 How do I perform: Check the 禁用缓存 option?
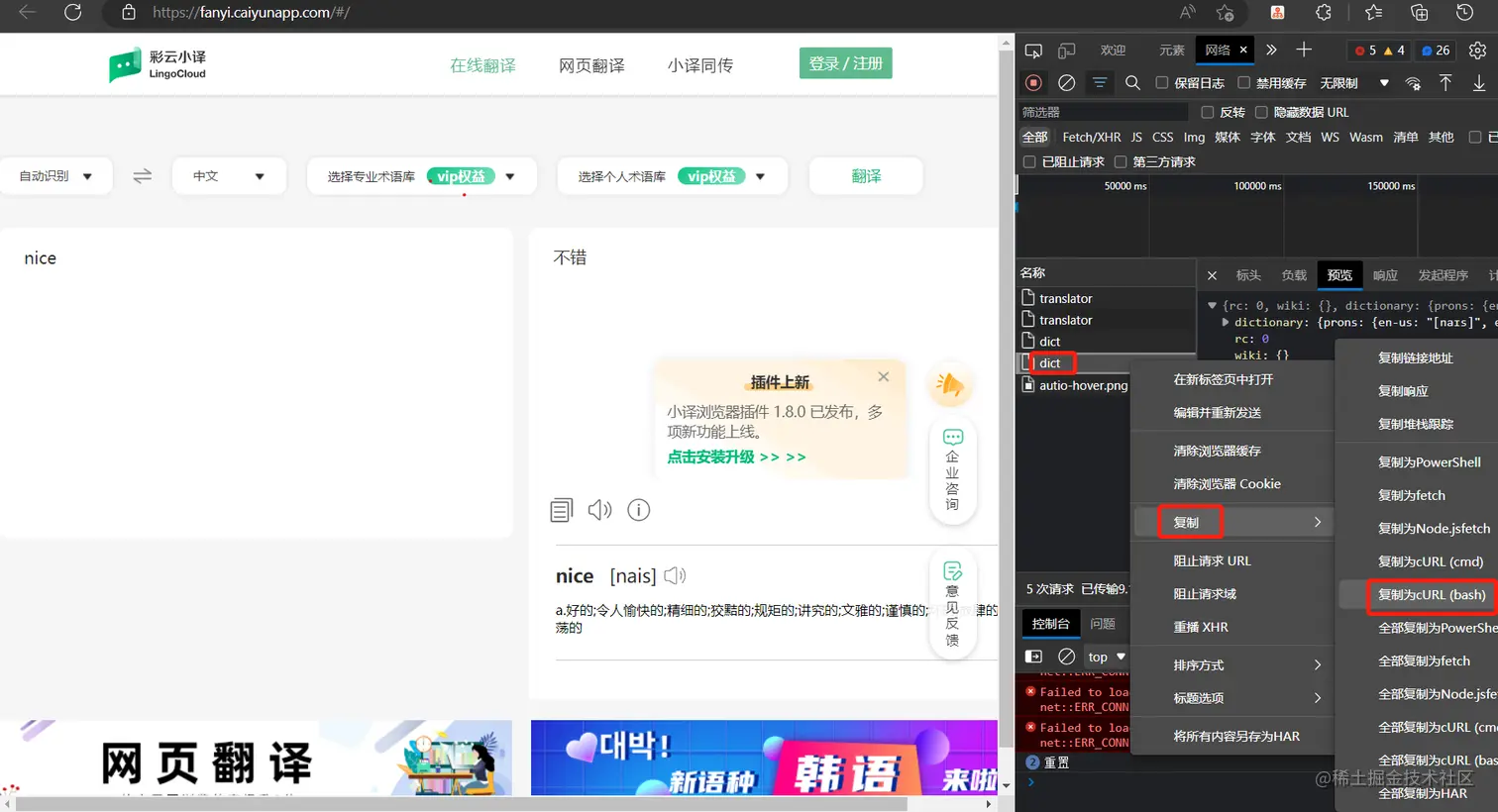pos(1244,83)
